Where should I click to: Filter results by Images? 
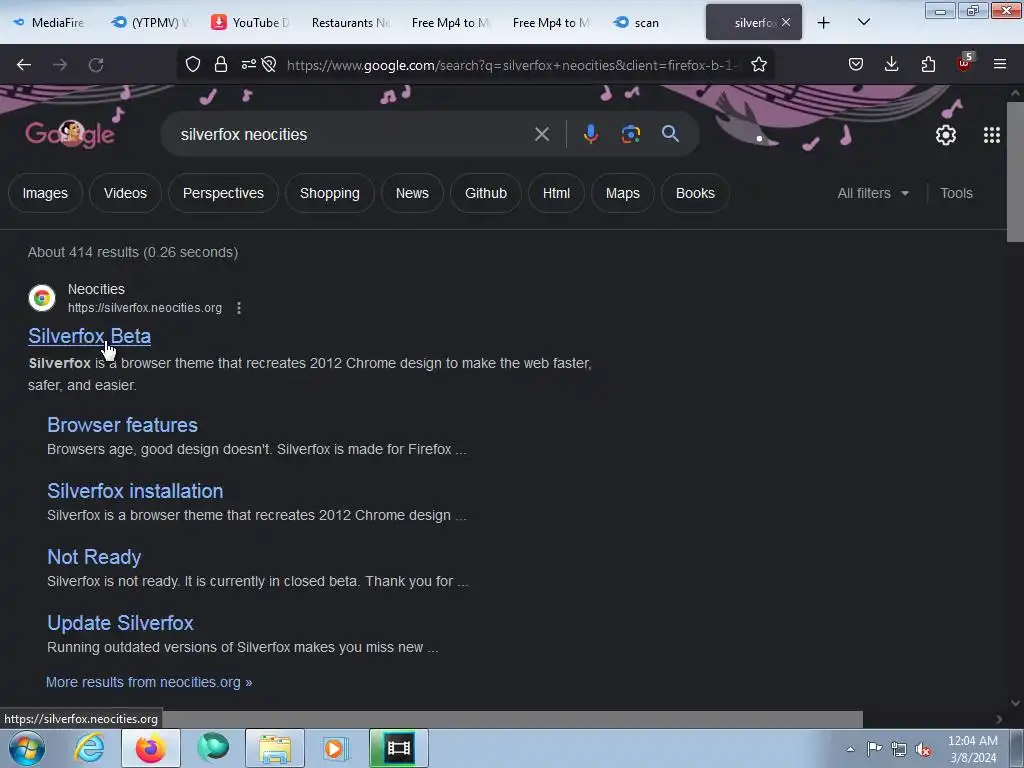click(45, 193)
